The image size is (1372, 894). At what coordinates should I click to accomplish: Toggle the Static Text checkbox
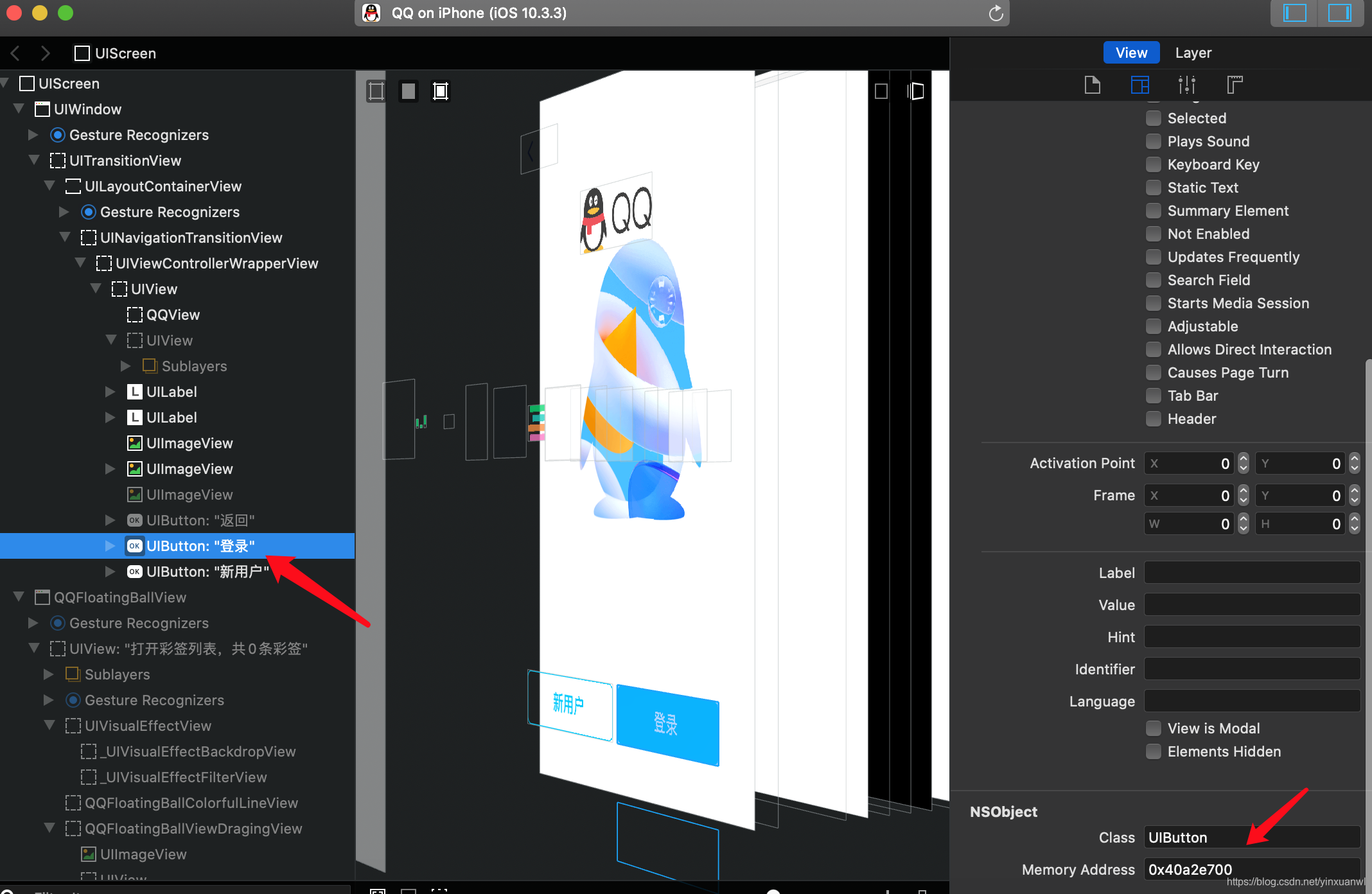click(1154, 188)
